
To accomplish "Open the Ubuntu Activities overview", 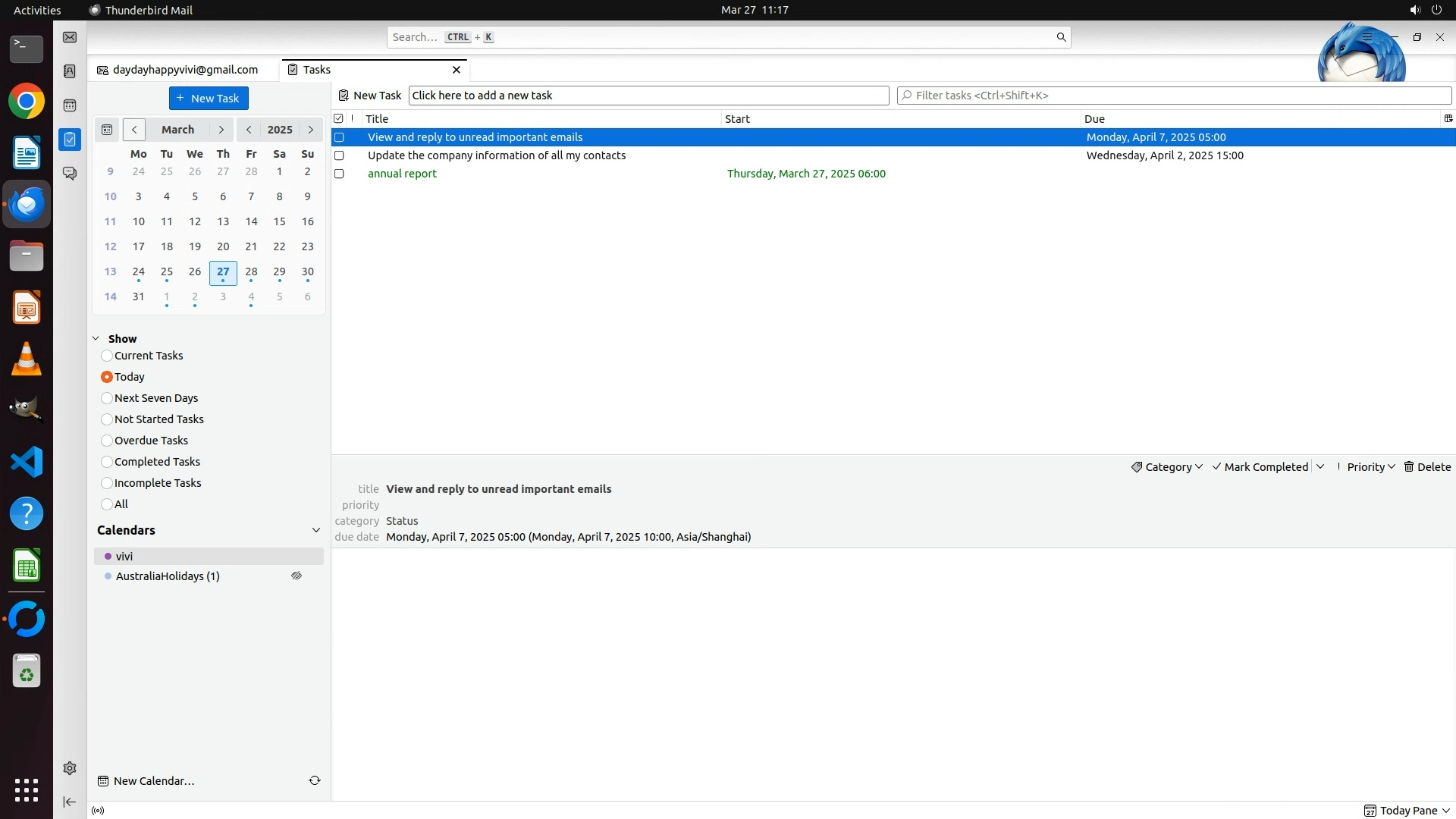I will click(37, 10).
